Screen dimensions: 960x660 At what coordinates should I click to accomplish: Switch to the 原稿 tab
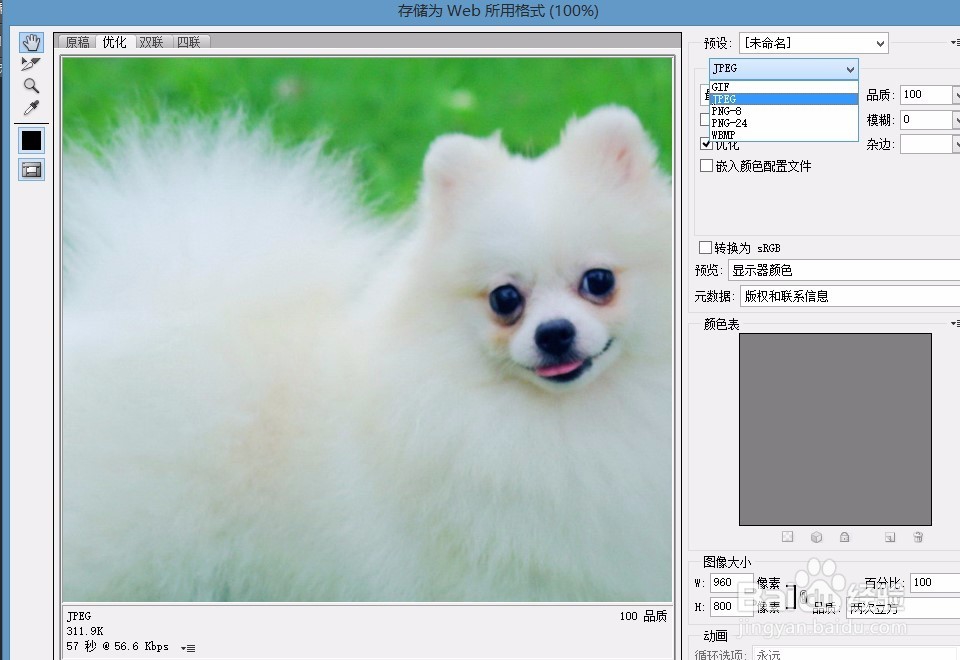pos(78,42)
